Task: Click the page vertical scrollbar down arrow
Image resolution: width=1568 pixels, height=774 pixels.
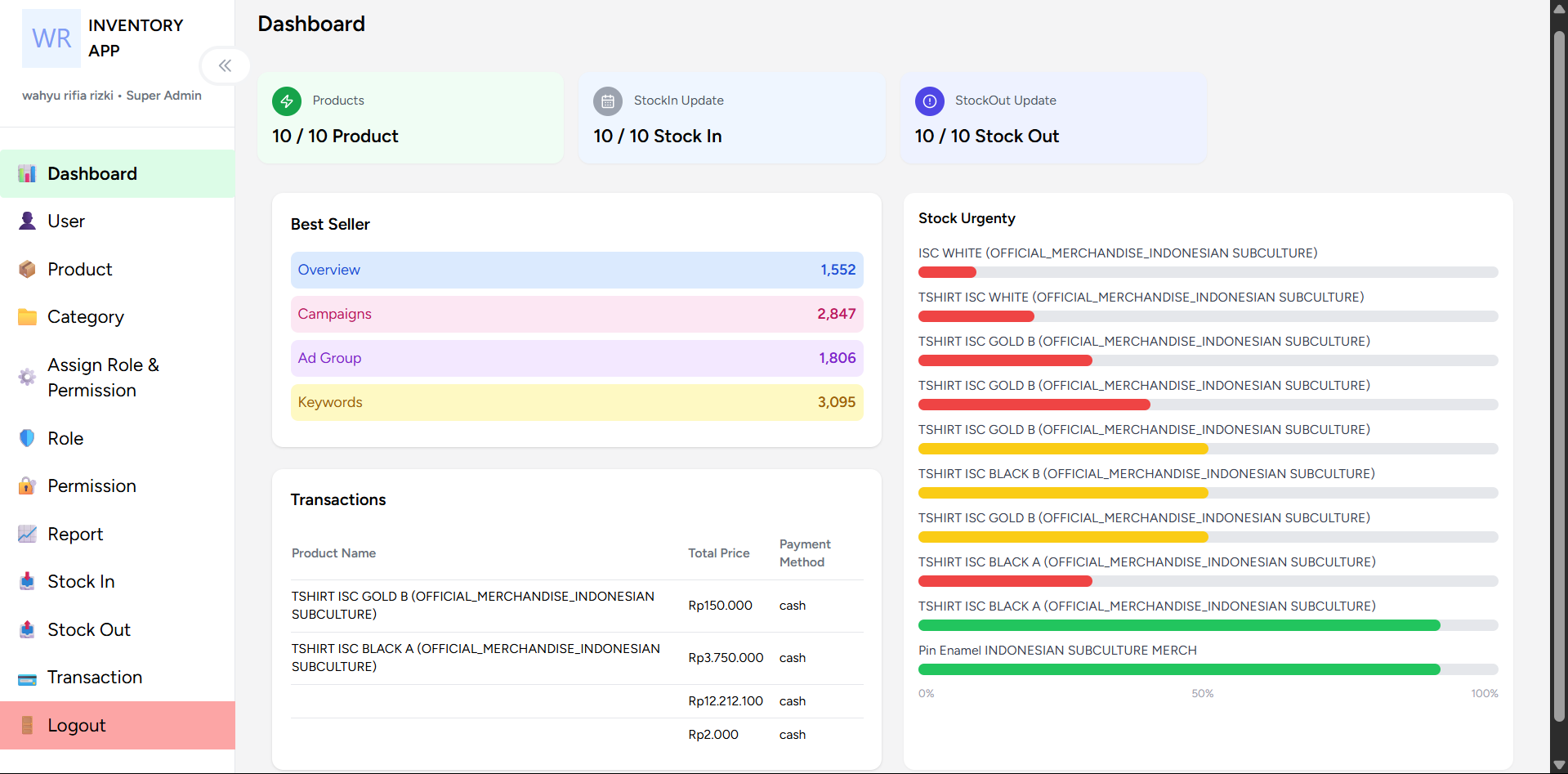Action: point(1559,765)
